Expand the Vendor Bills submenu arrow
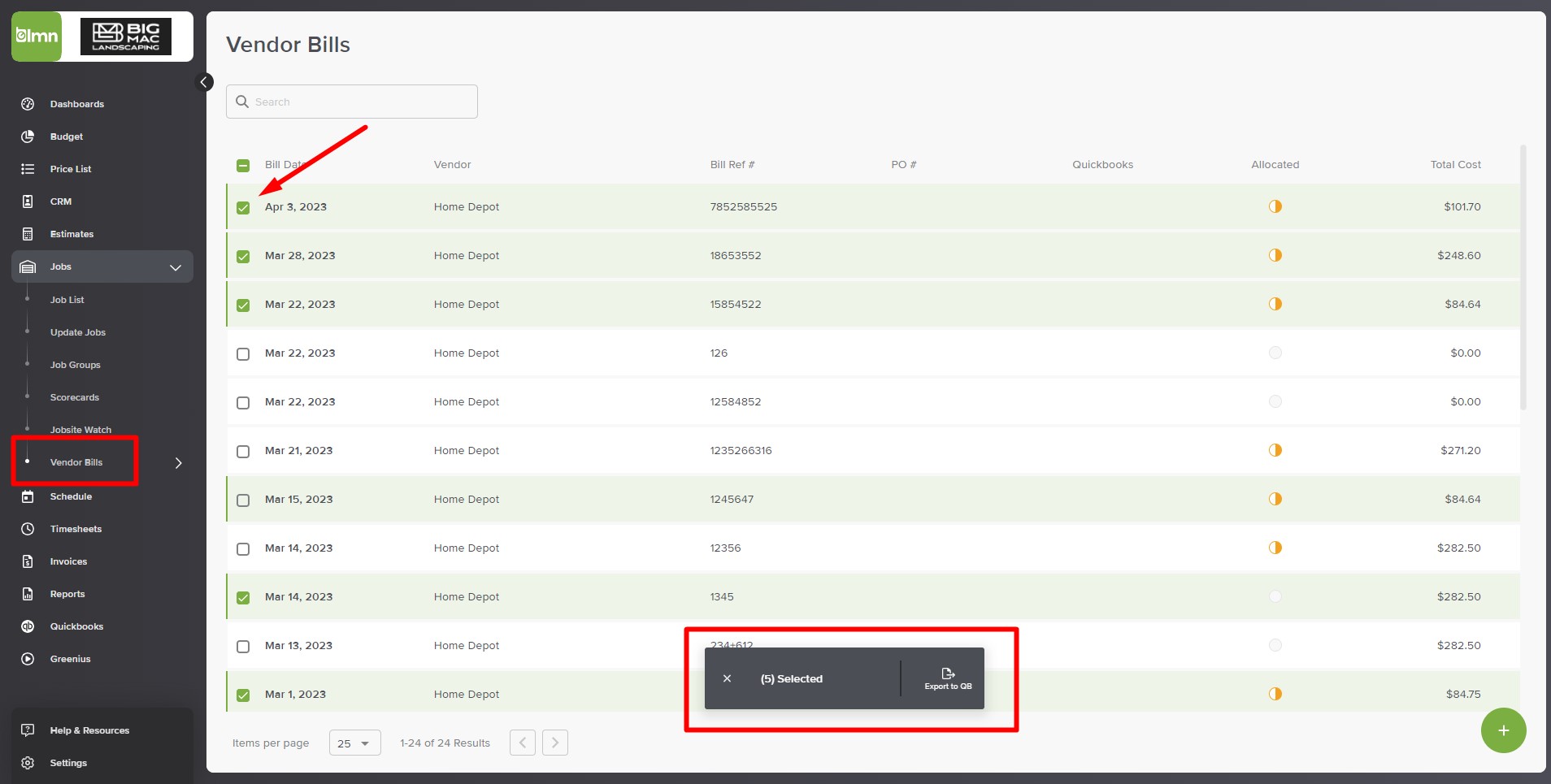Viewport: 1551px width, 784px height. (x=179, y=462)
